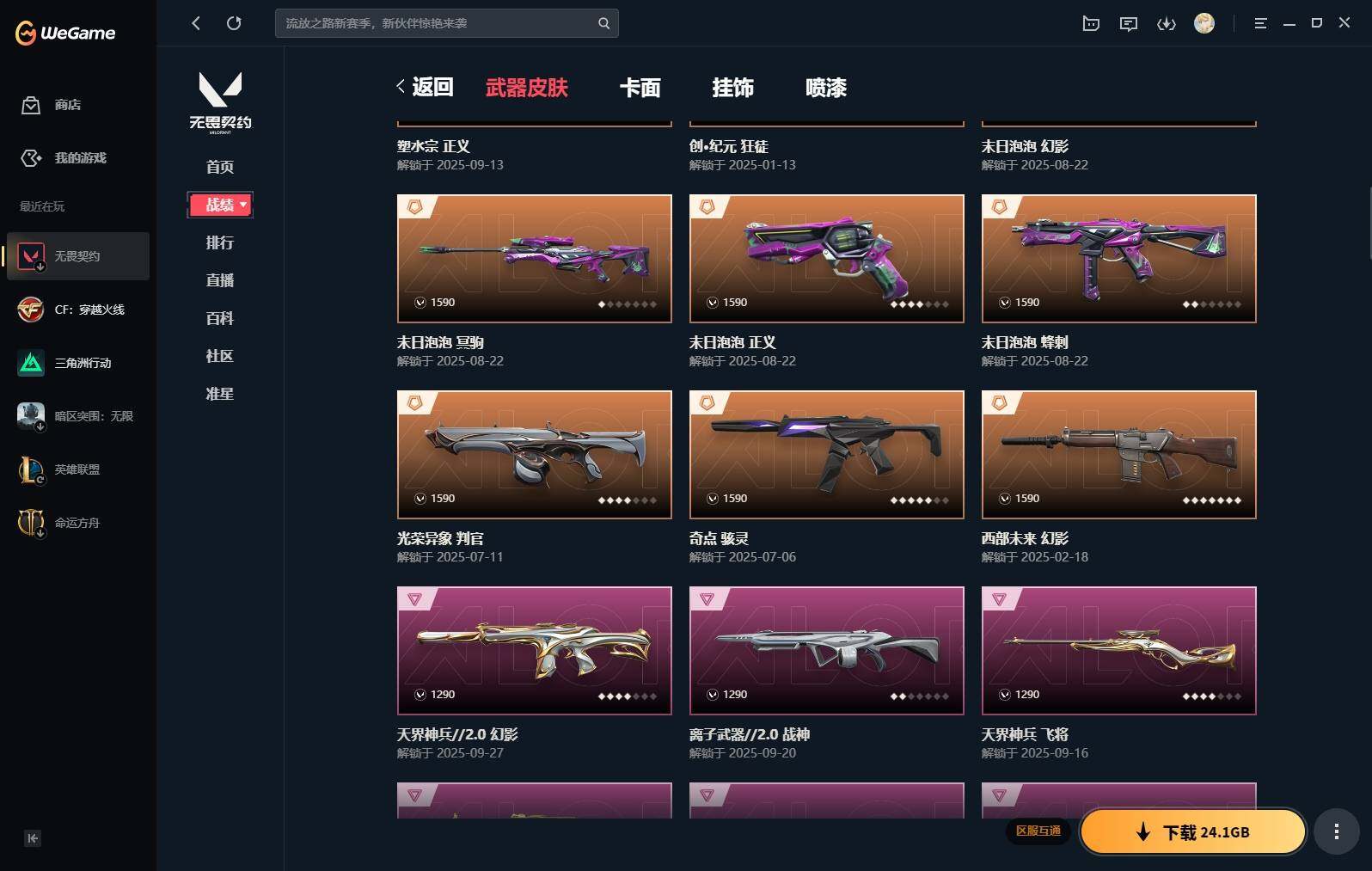The height and width of the screenshot is (871, 1372).
Task: Open the game library folder icon
Action: tap(1091, 23)
